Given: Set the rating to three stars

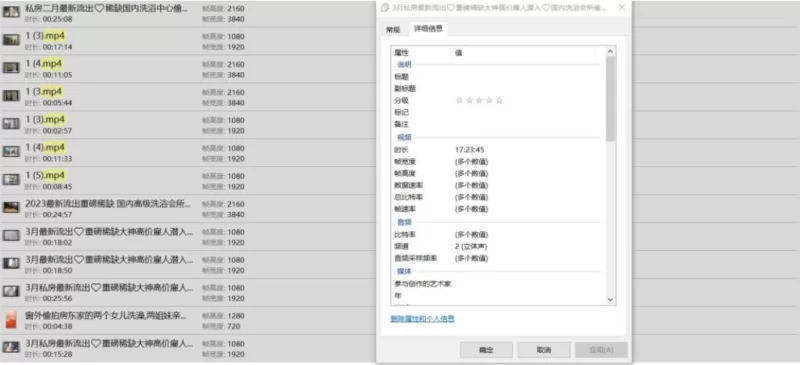Looking at the screenshot, I should pos(479,101).
